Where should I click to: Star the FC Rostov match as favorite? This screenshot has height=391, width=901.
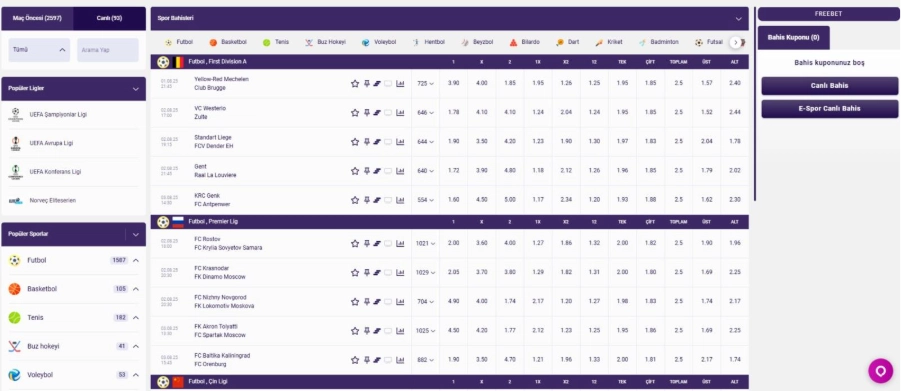click(355, 243)
